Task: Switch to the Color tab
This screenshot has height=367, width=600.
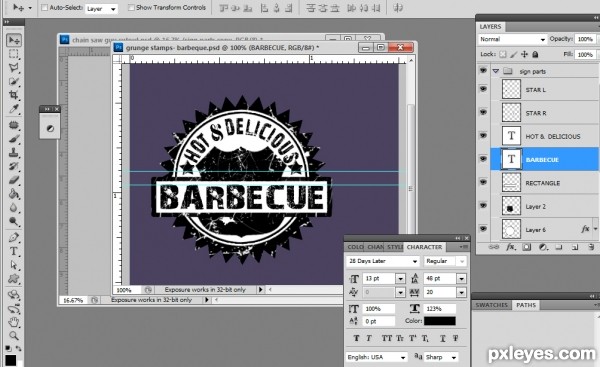Action: 355,247
